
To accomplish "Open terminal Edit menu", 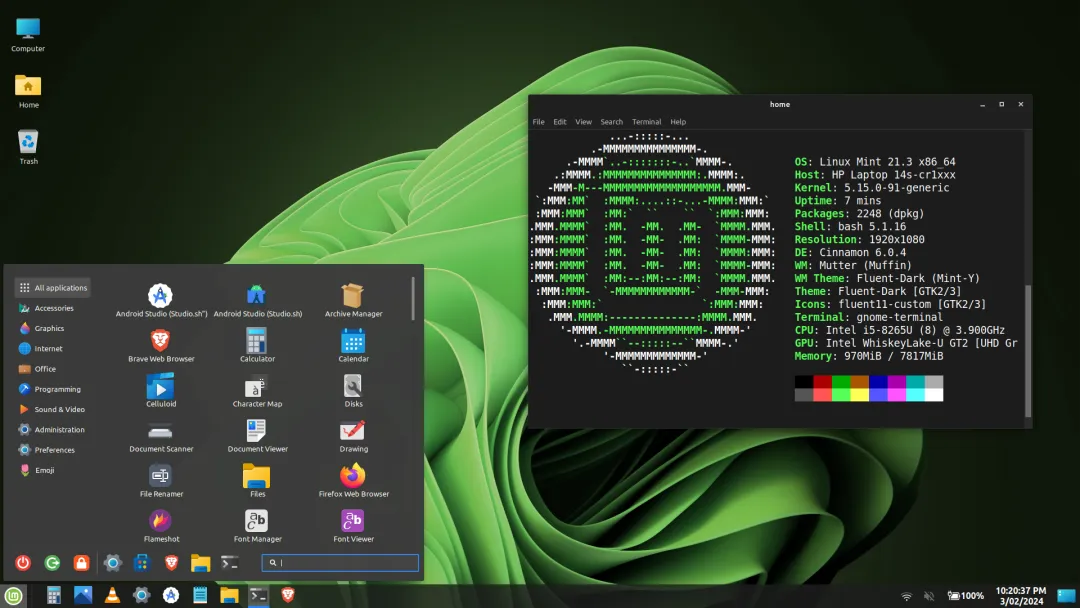I will [559, 122].
